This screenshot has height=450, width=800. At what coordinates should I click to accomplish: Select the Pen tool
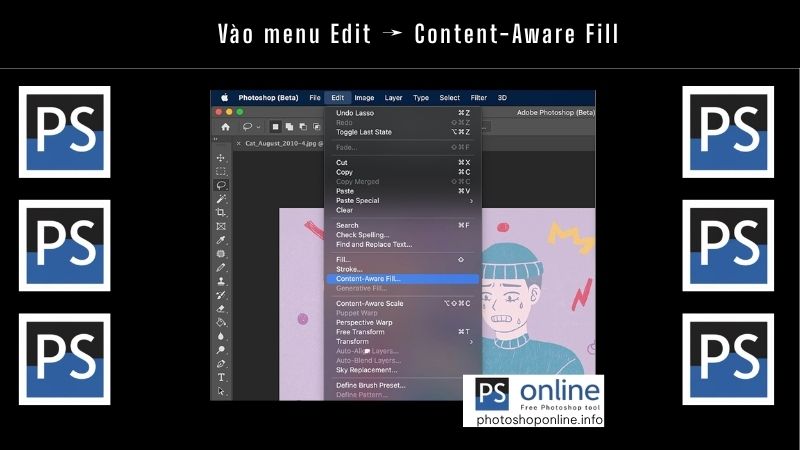(x=221, y=364)
